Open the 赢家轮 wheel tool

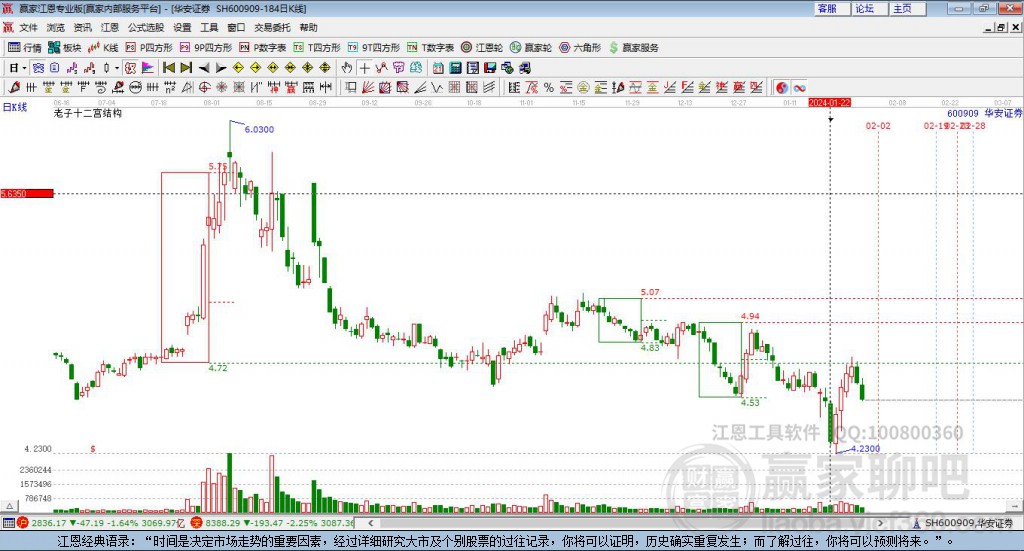point(531,48)
